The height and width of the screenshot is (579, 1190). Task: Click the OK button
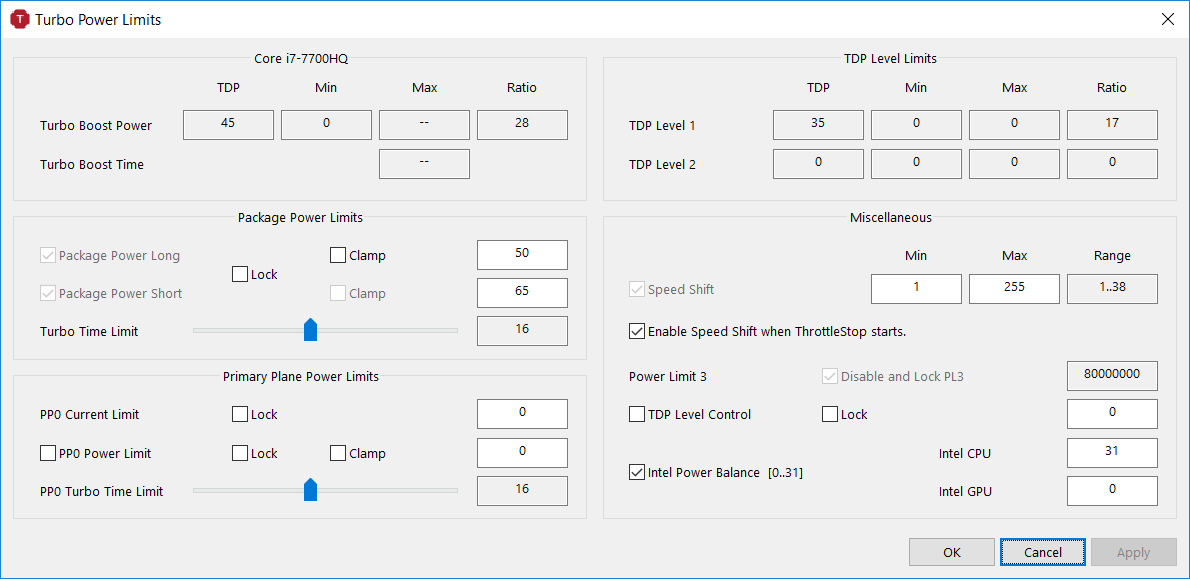[952, 552]
